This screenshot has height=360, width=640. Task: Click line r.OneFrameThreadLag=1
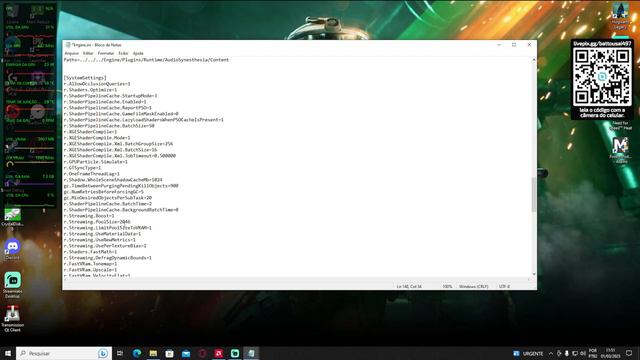point(91,173)
